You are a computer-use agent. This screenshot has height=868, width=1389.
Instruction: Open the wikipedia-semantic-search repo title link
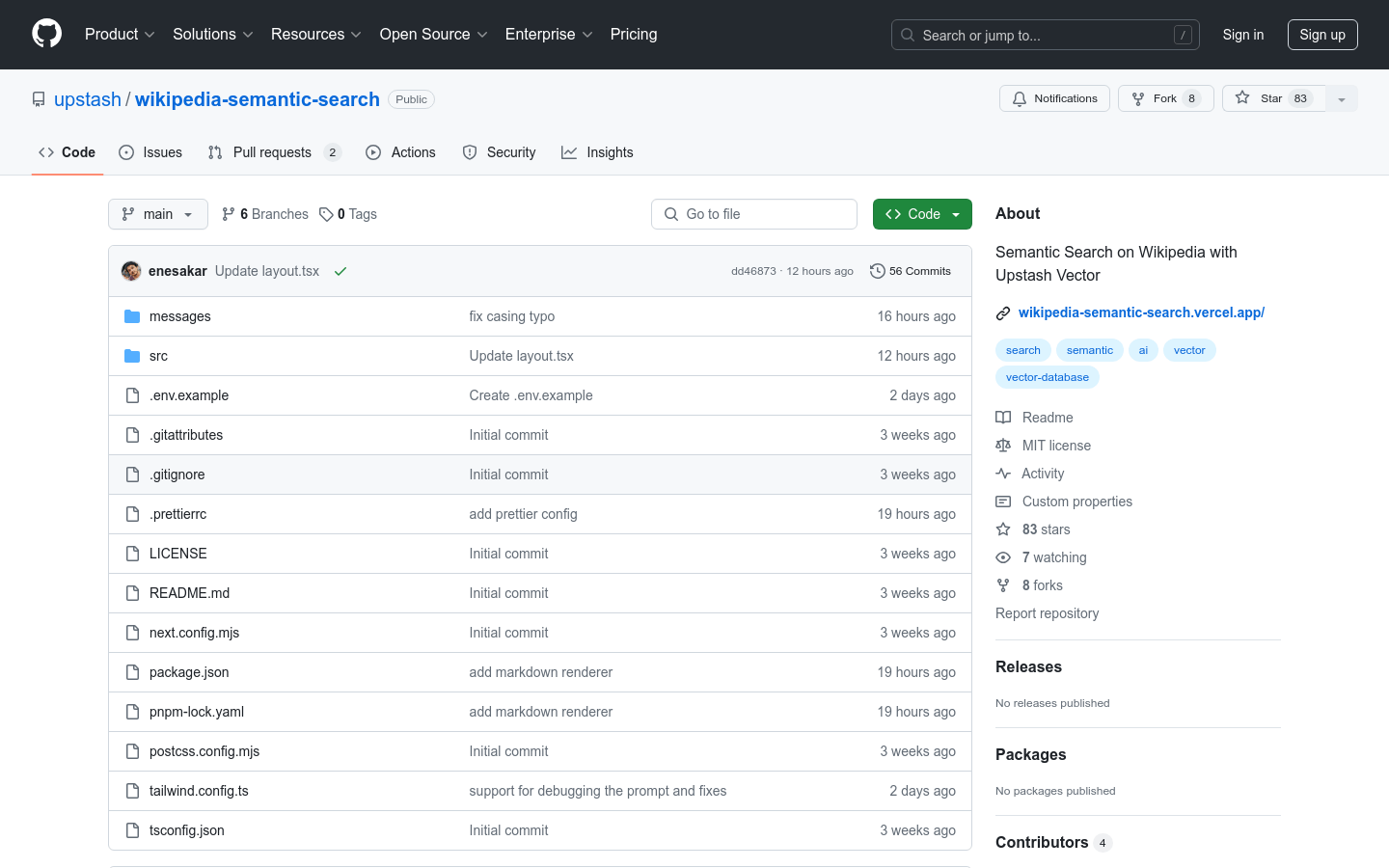point(258,99)
